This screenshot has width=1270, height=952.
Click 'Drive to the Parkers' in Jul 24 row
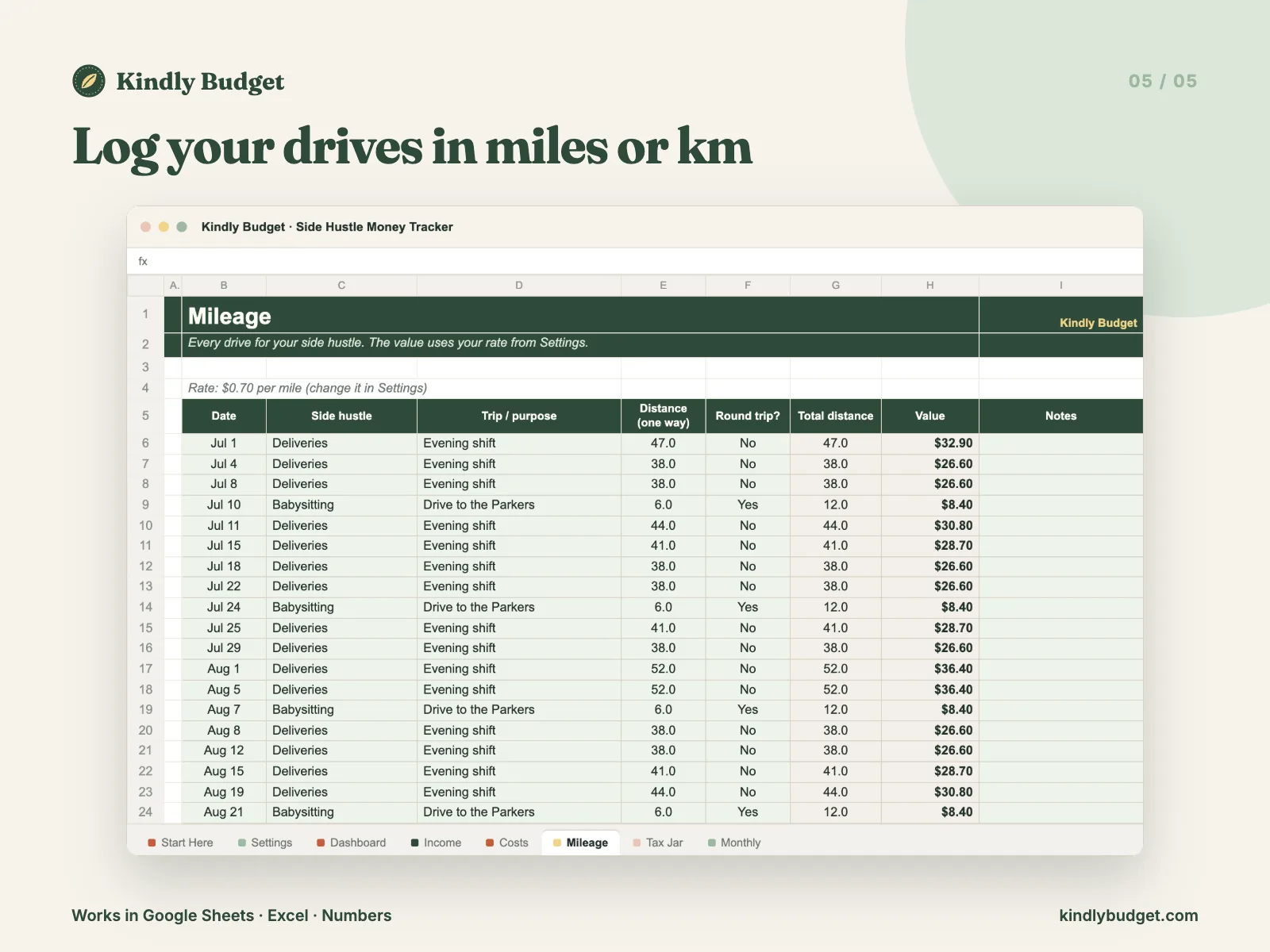click(x=519, y=607)
